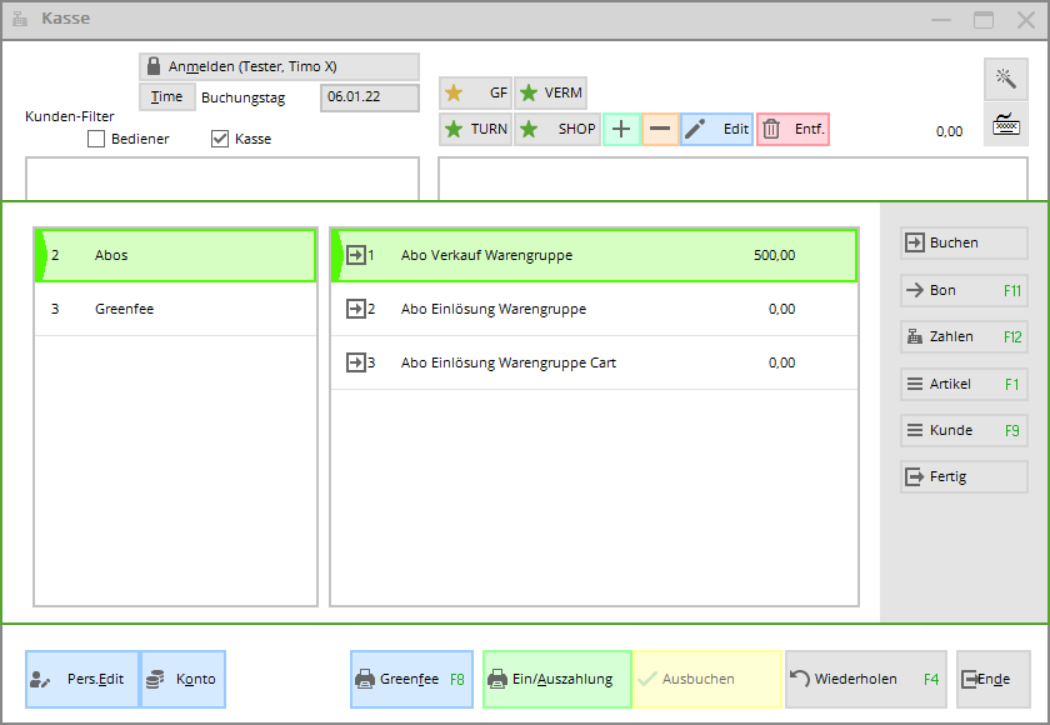Uncheck the Kasse checkbox
Image resolution: width=1050 pixels, height=725 pixels.
(x=220, y=139)
